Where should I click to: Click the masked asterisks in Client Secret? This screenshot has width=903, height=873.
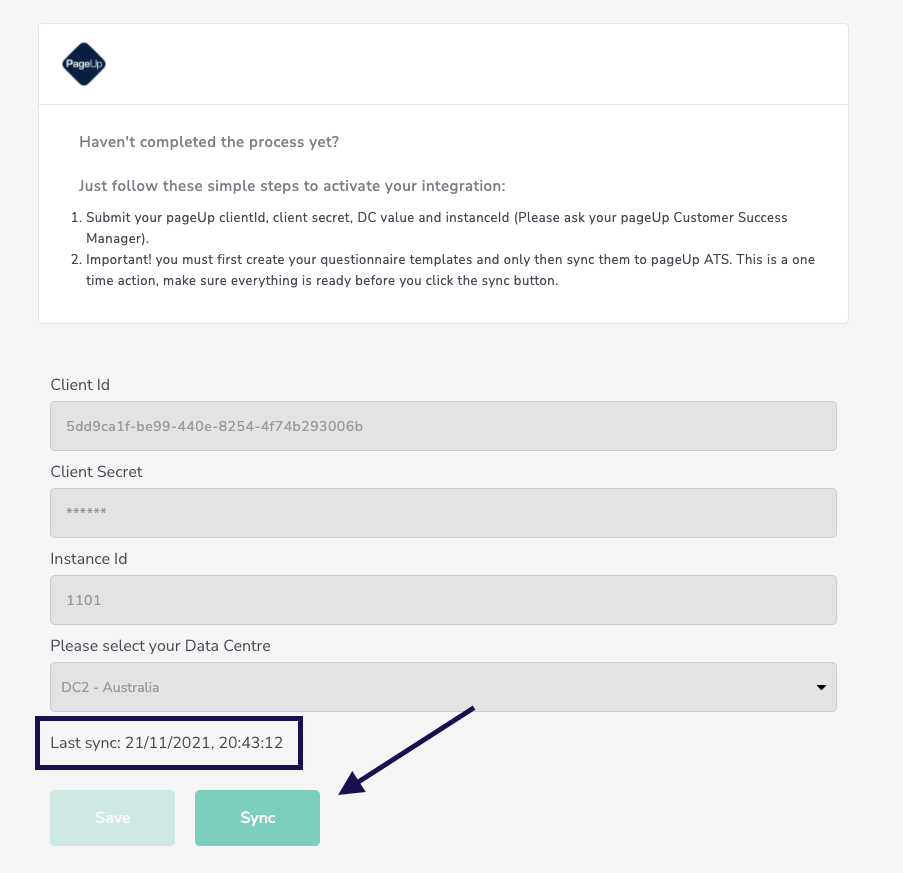click(x=86, y=514)
